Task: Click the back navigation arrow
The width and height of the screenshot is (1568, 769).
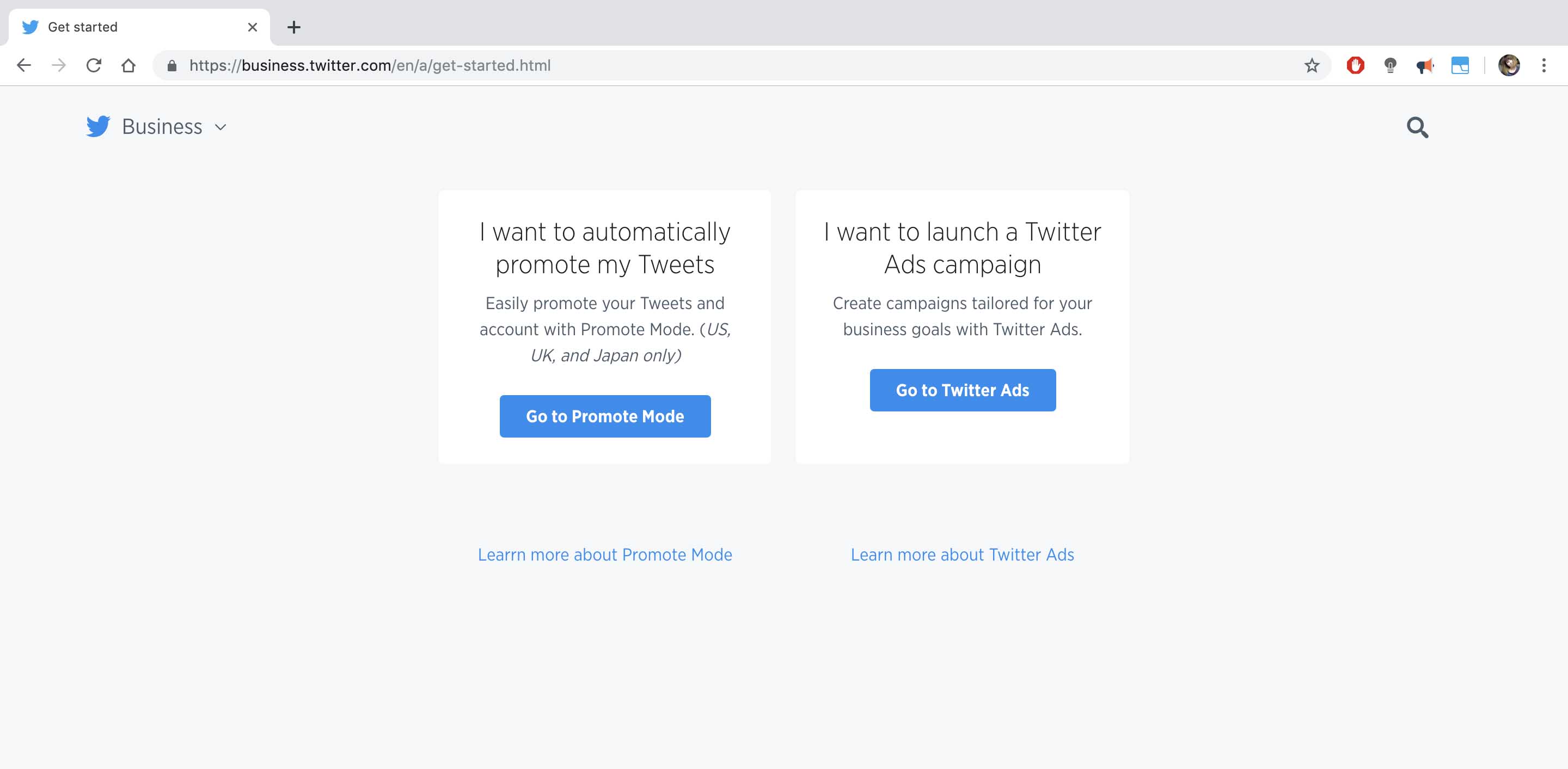Action: (24, 65)
